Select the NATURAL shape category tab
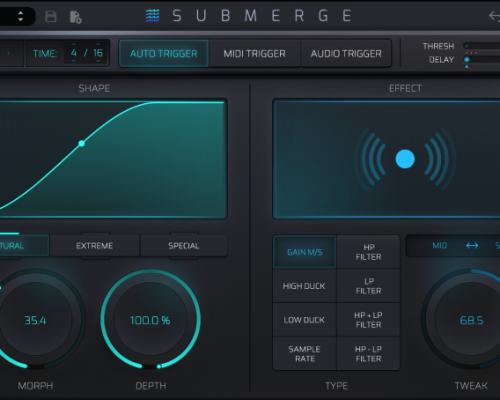 tap(24, 246)
